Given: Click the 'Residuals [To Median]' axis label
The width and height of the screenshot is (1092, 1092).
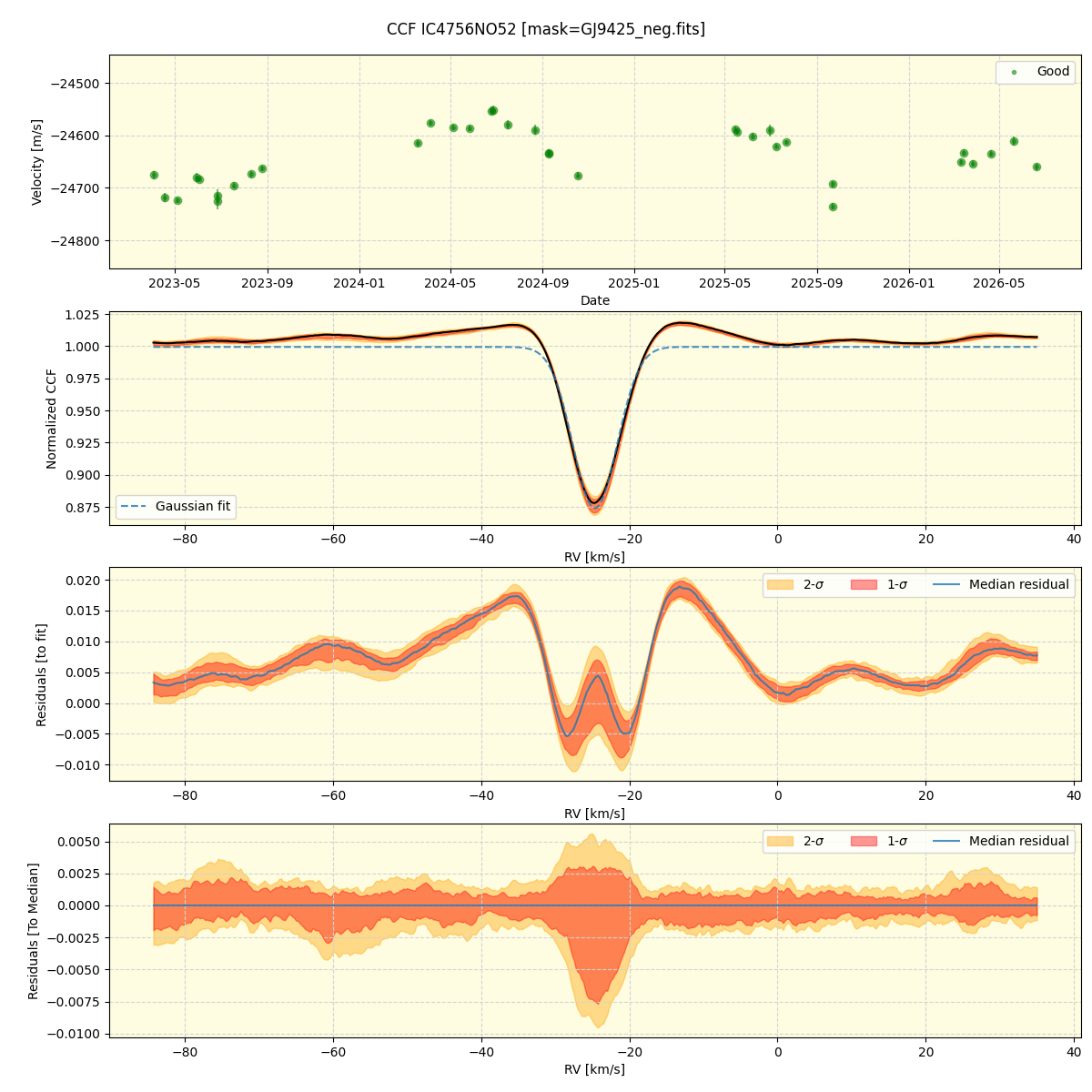Looking at the screenshot, I should click(x=34, y=931).
